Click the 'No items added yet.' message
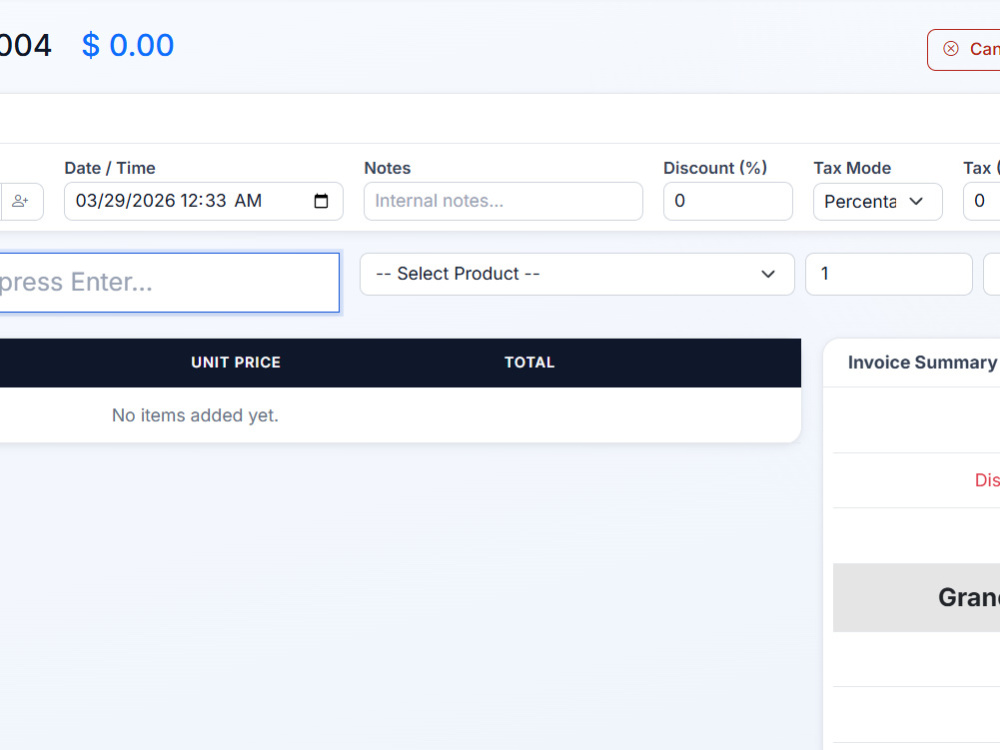 click(x=195, y=415)
